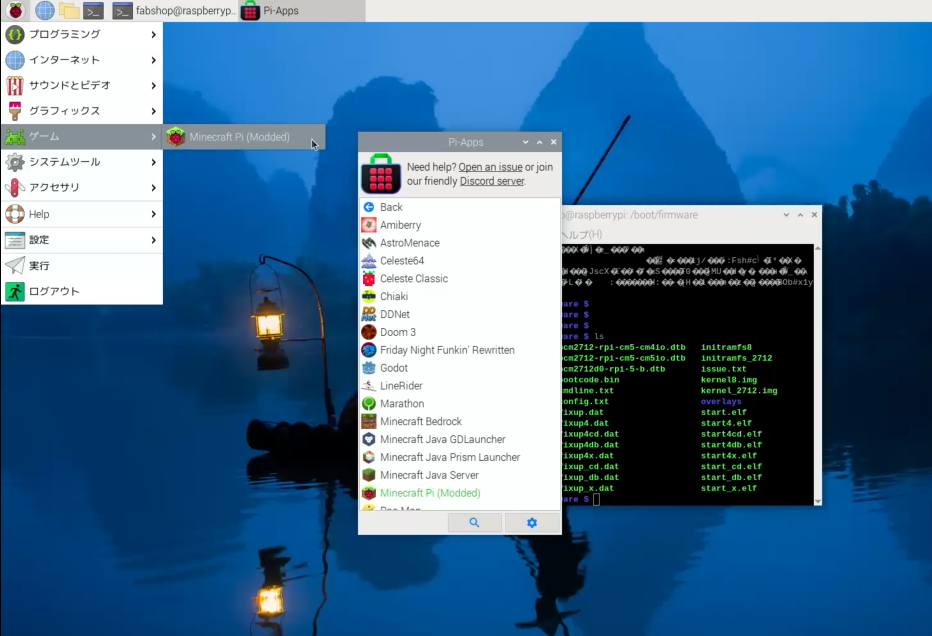This screenshot has width=932, height=636.
Task: Open the Raspberry Pi main menu icon
Action: tap(15, 10)
